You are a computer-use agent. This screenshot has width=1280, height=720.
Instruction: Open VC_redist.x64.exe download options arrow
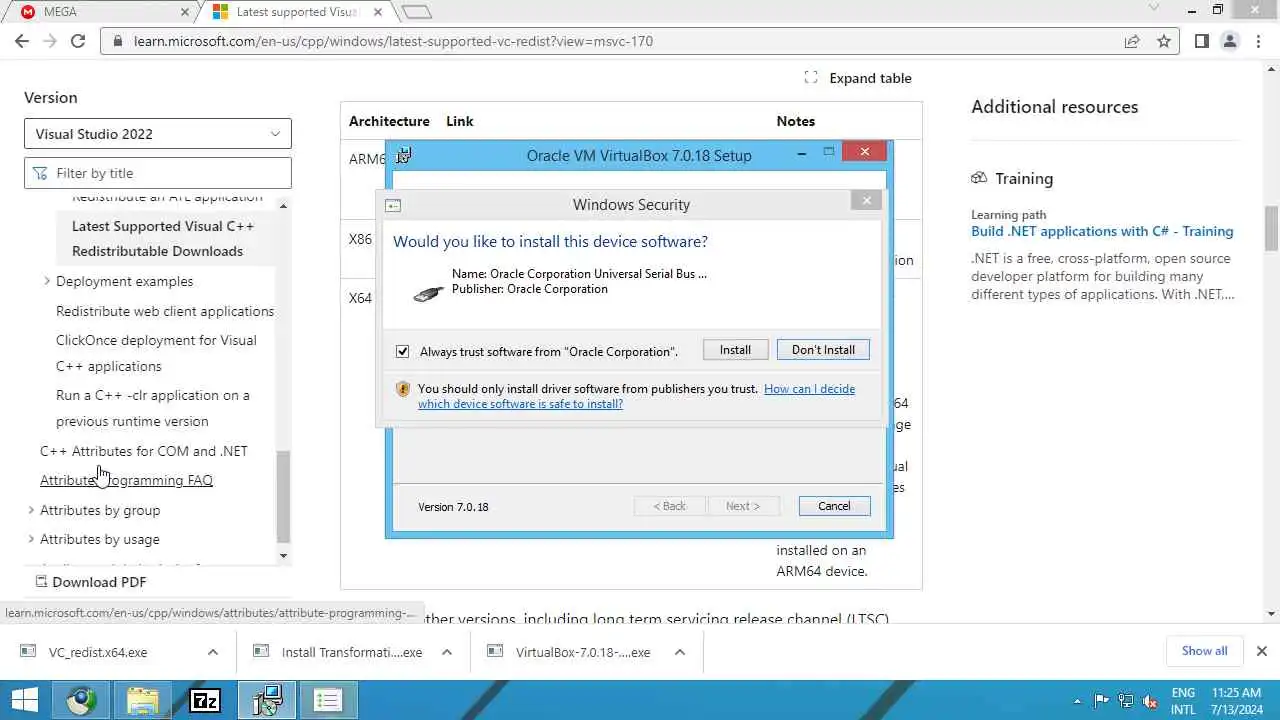(213, 652)
